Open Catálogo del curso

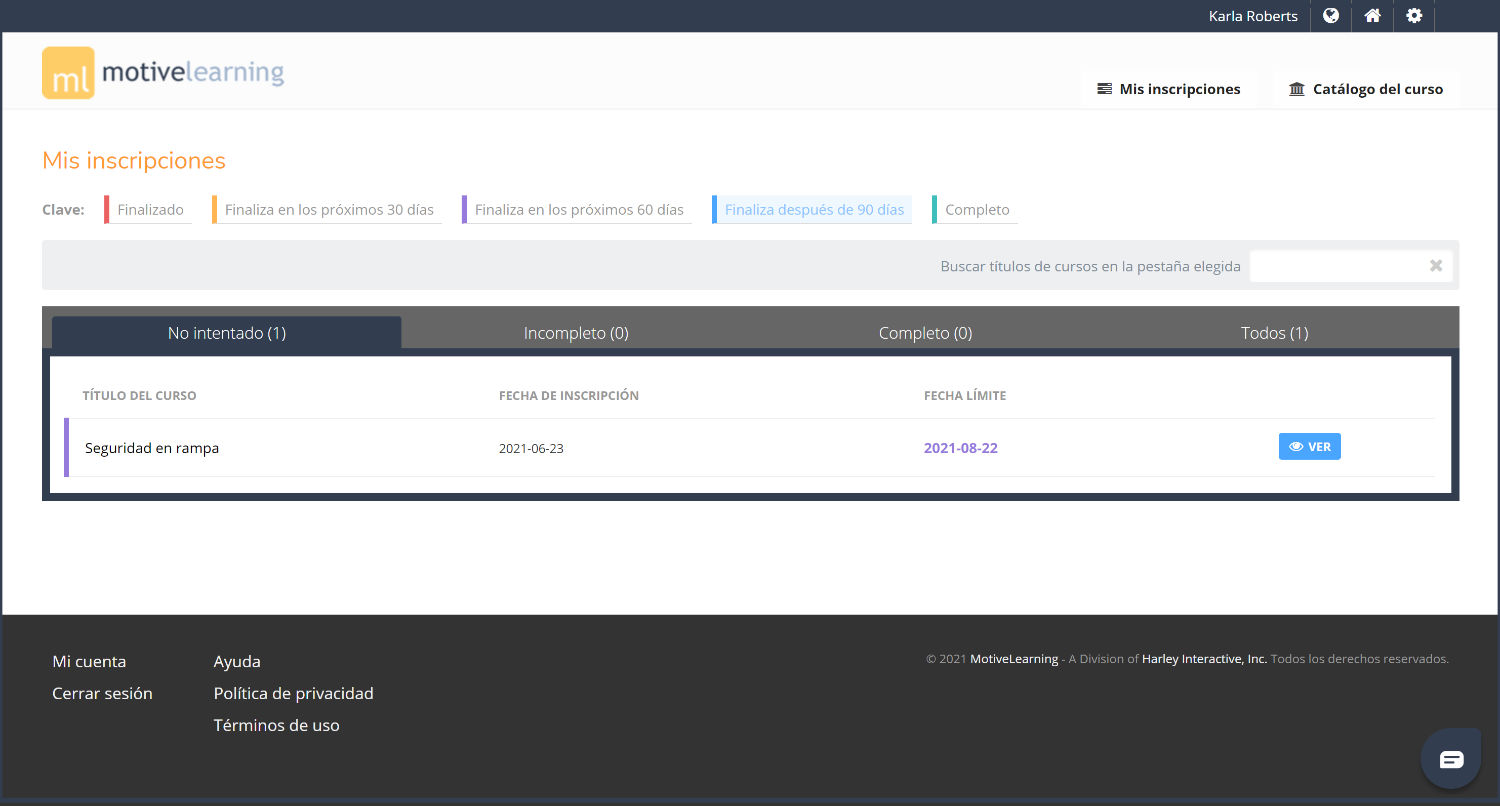point(1366,89)
